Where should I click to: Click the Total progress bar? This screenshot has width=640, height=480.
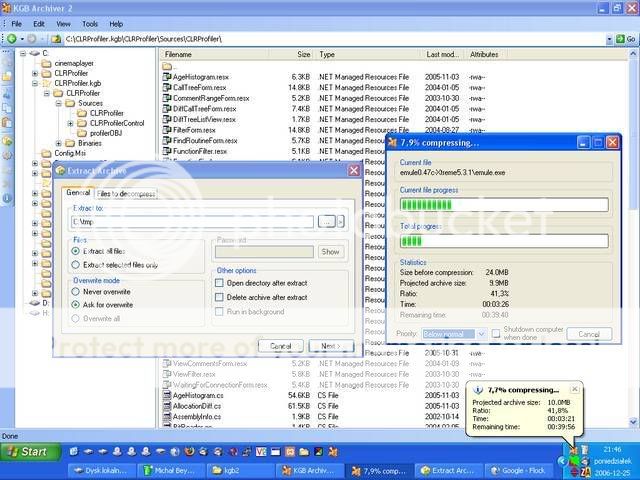point(504,241)
